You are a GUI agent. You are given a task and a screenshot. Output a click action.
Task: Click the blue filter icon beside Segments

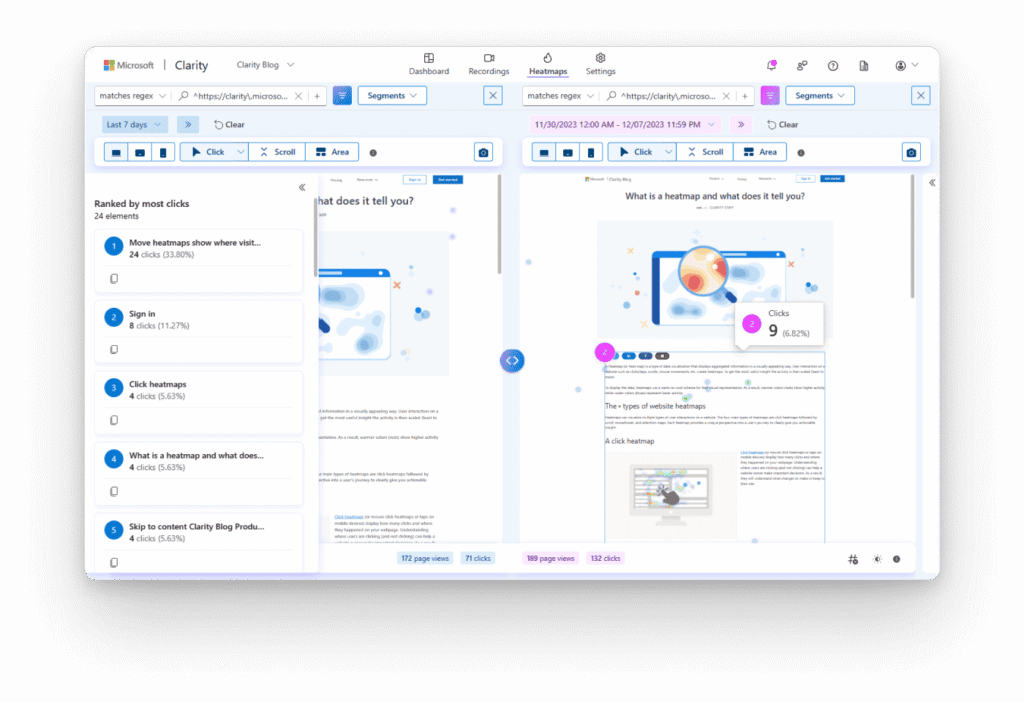pyautogui.click(x=342, y=96)
